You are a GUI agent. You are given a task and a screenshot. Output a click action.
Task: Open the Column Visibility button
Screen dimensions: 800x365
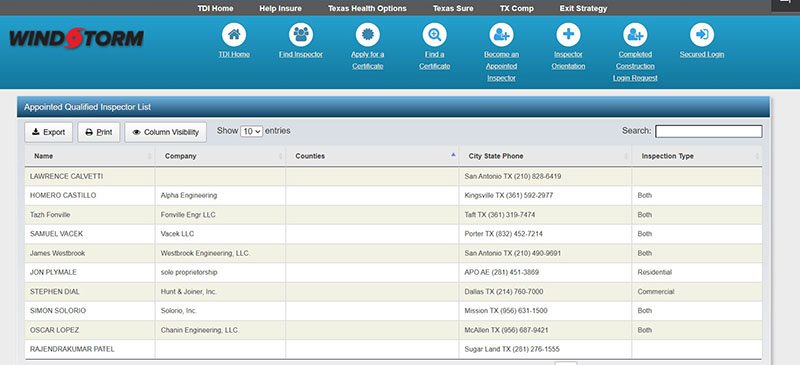(165, 132)
